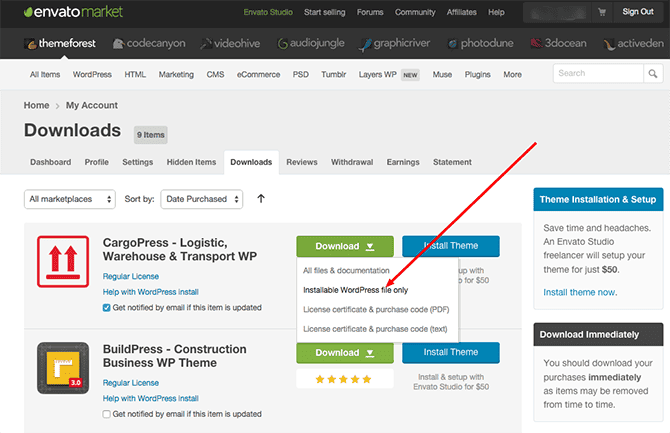Switch to the Reviews tab
670x433 pixels.
(x=302, y=162)
